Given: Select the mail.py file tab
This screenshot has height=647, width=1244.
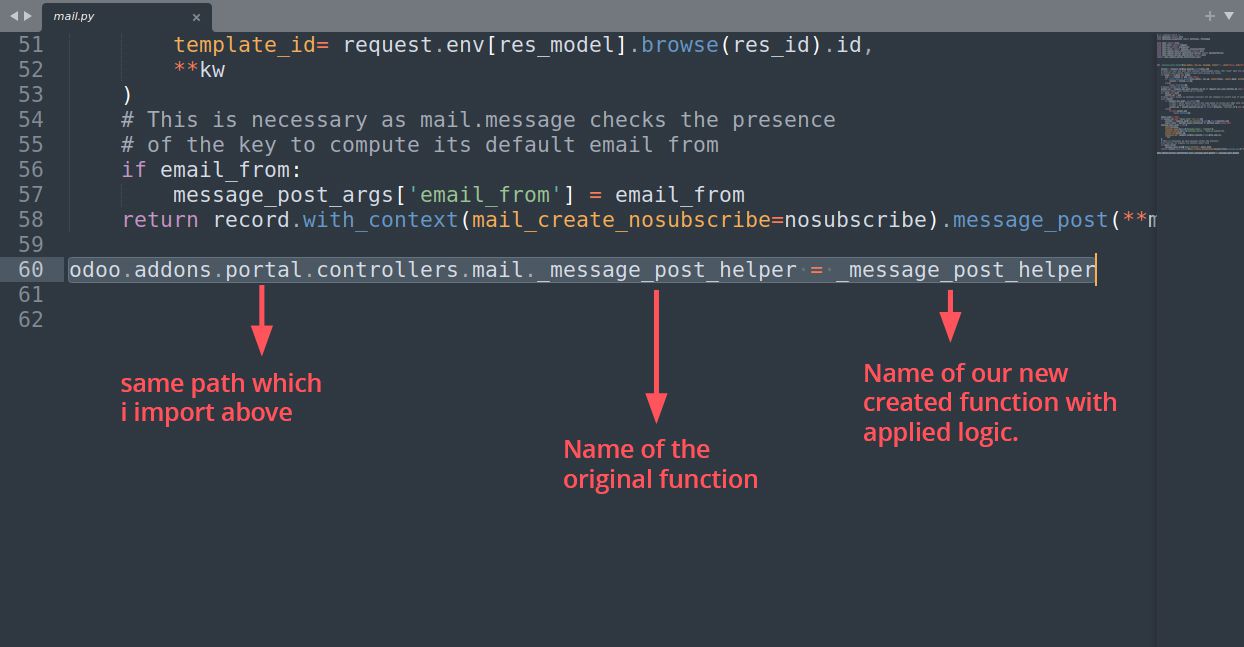Looking at the screenshot, I should pos(126,16).
